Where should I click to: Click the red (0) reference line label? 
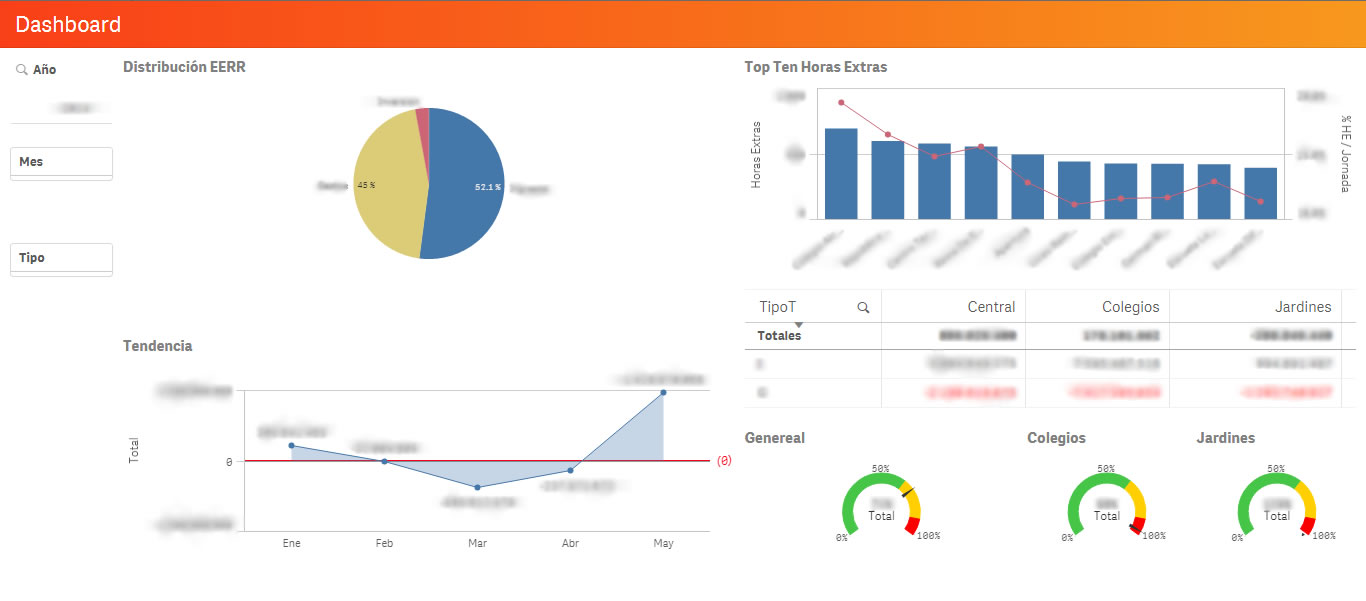click(725, 461)
